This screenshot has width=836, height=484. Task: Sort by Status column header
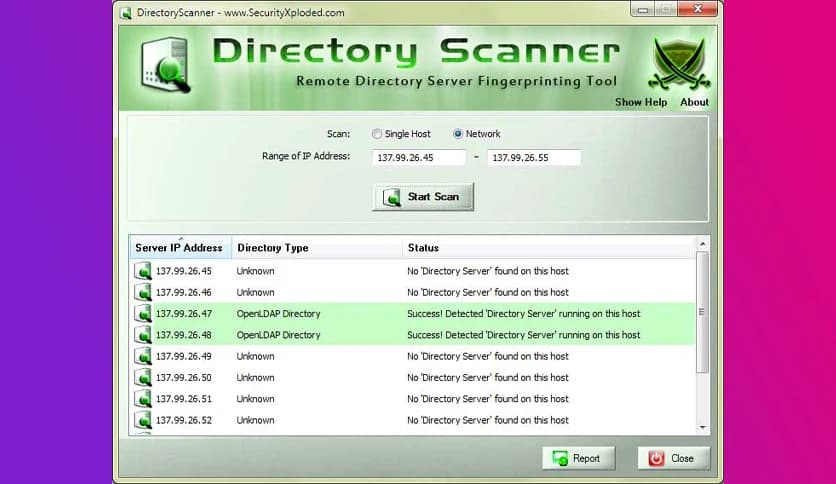pyautogui.click(x=548, y=248)
